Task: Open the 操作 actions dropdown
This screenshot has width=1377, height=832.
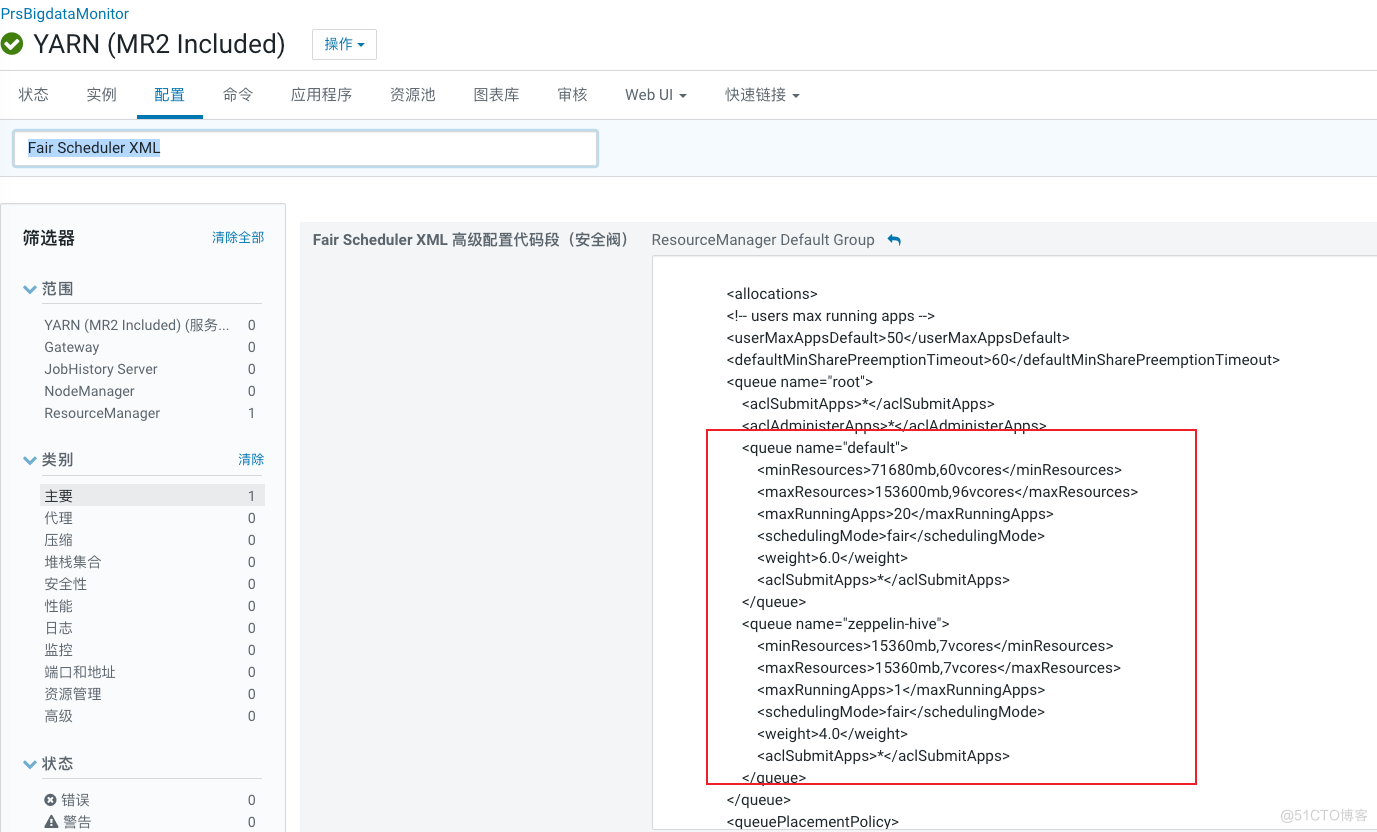Action: (344, 44)
